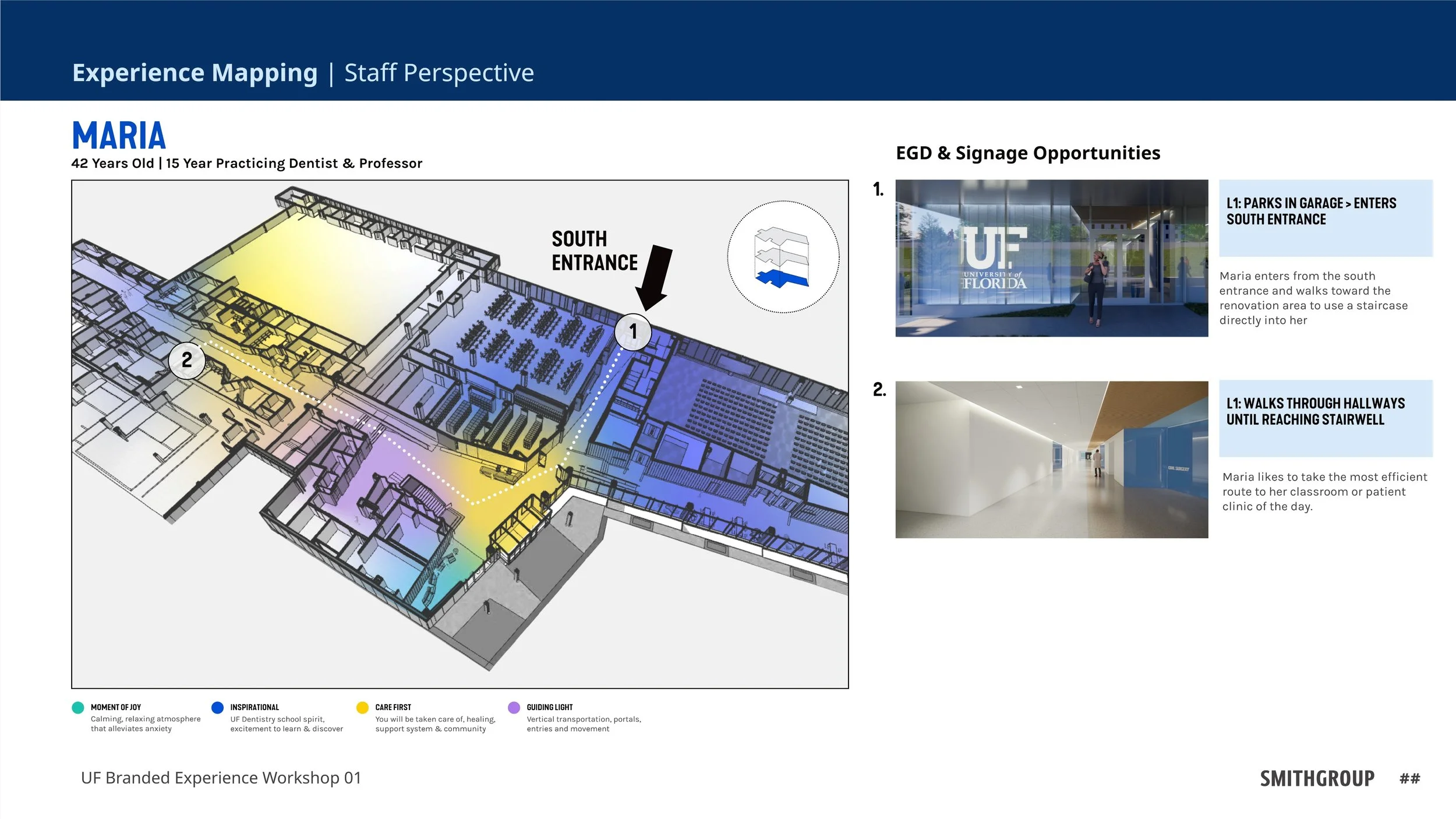Click the MARIA persona heading
This screenshot has width=1456, height=819.
pos(119,135)
